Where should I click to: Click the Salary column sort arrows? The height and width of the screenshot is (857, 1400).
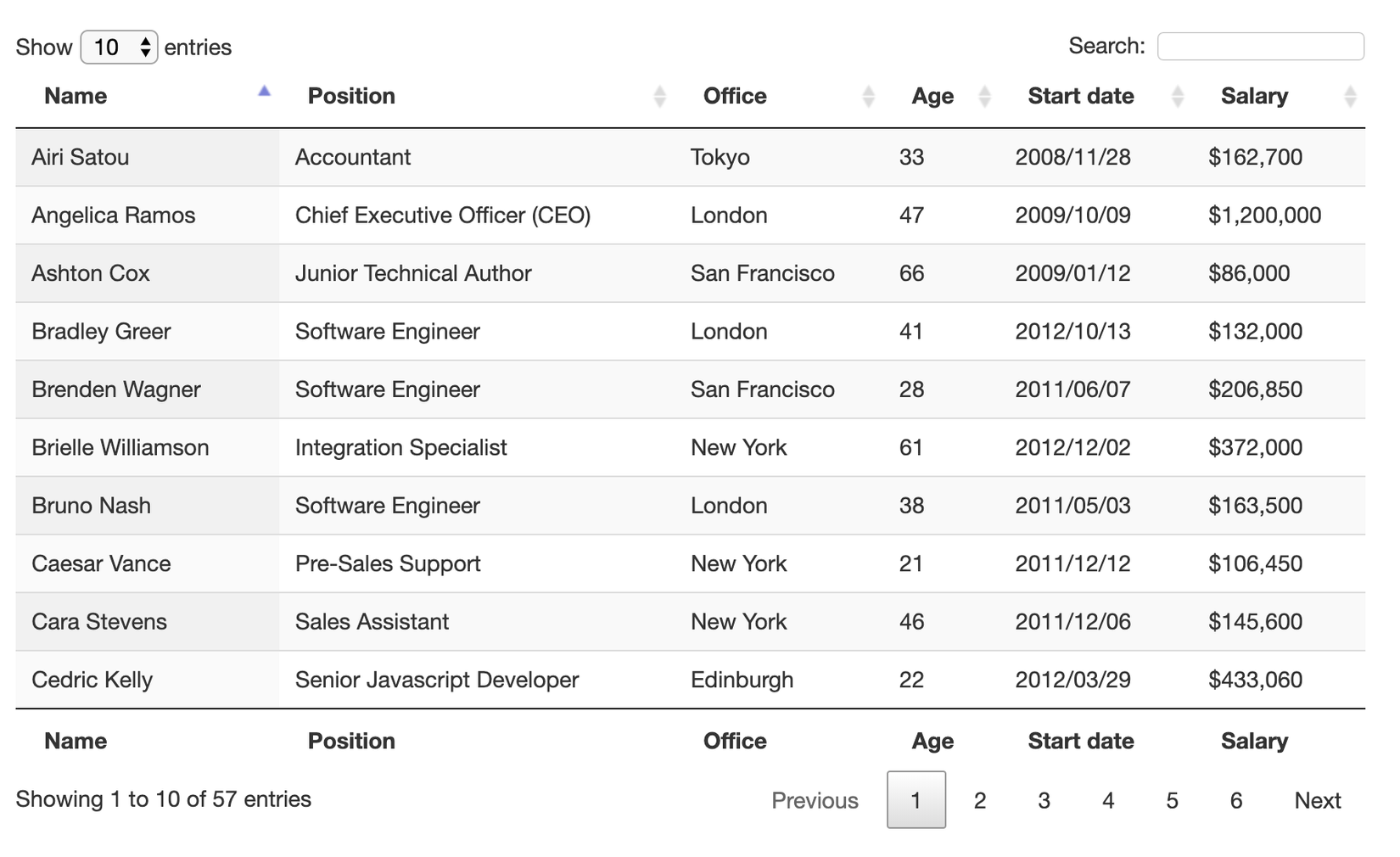click(x=1350, y=97)
